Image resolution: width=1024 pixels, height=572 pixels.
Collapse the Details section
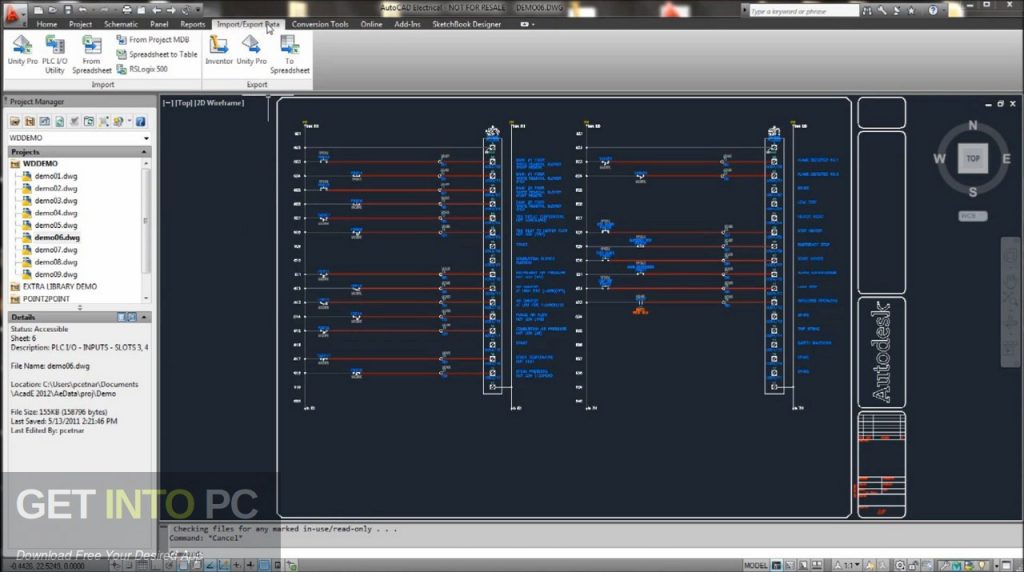[144, 317]
